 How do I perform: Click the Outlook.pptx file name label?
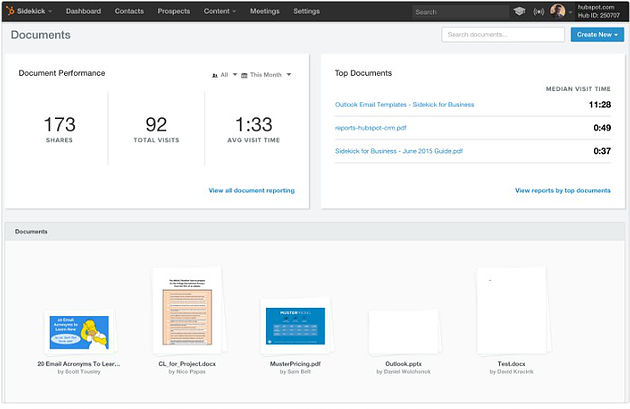coord(403,364)
